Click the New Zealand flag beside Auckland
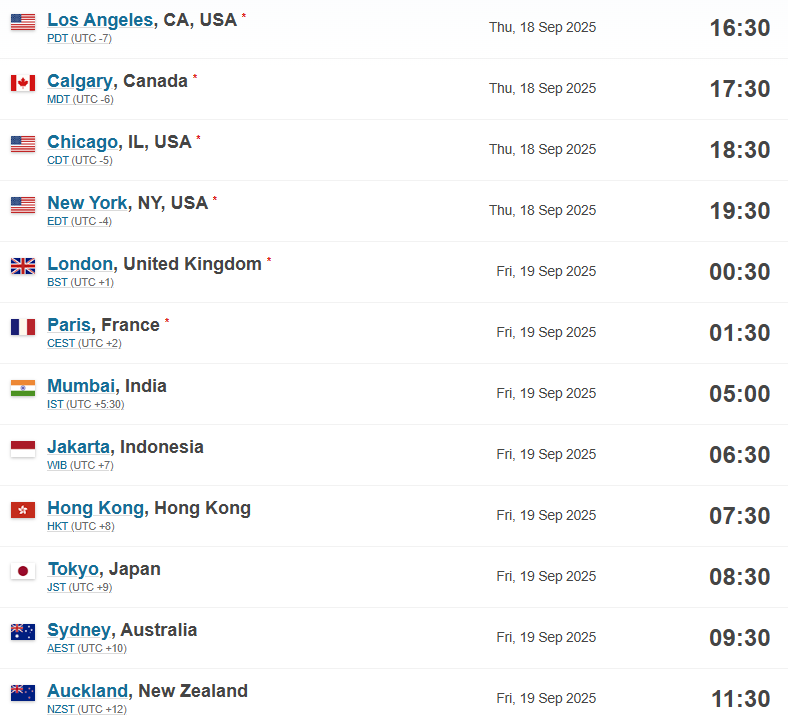Viewport: 788px width, 728px height. [x=23, y=693]
